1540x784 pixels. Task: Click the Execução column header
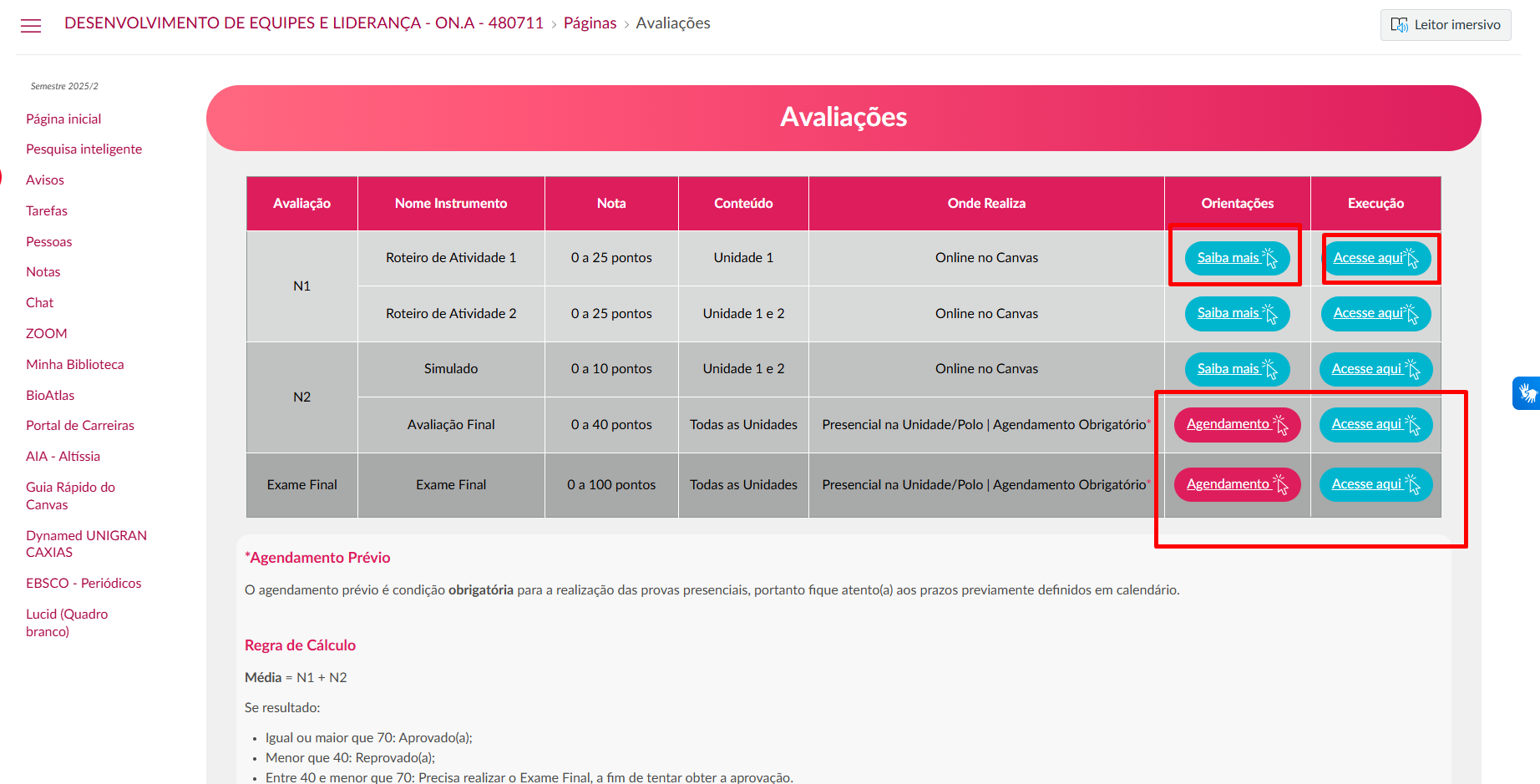[x=1375, y=203]
